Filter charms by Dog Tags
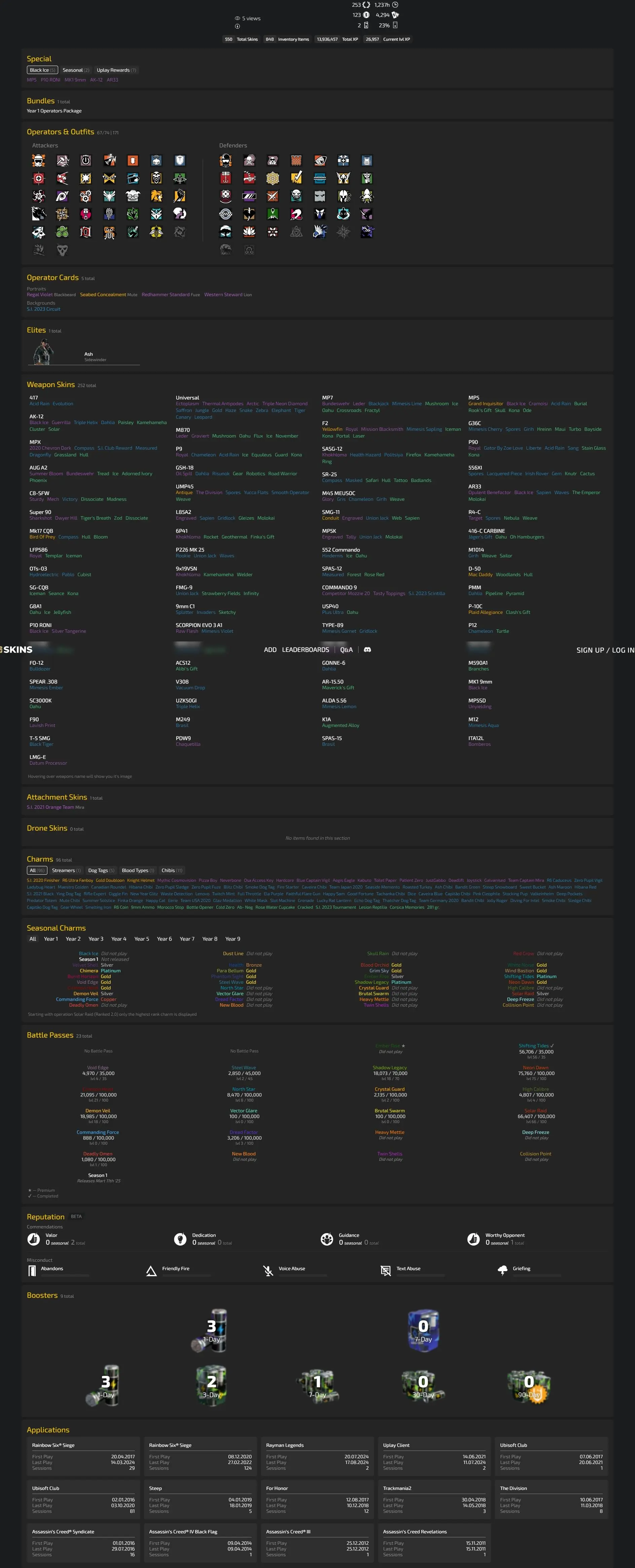Screen dimensions: 635x1568 (x=101, y=870)
